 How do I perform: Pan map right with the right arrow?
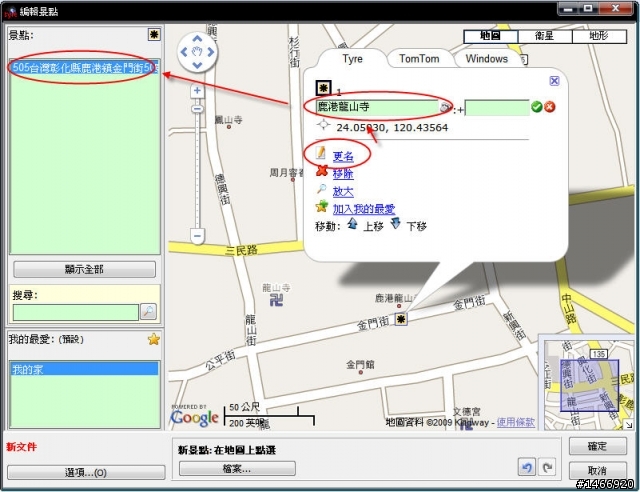[211, 52]
